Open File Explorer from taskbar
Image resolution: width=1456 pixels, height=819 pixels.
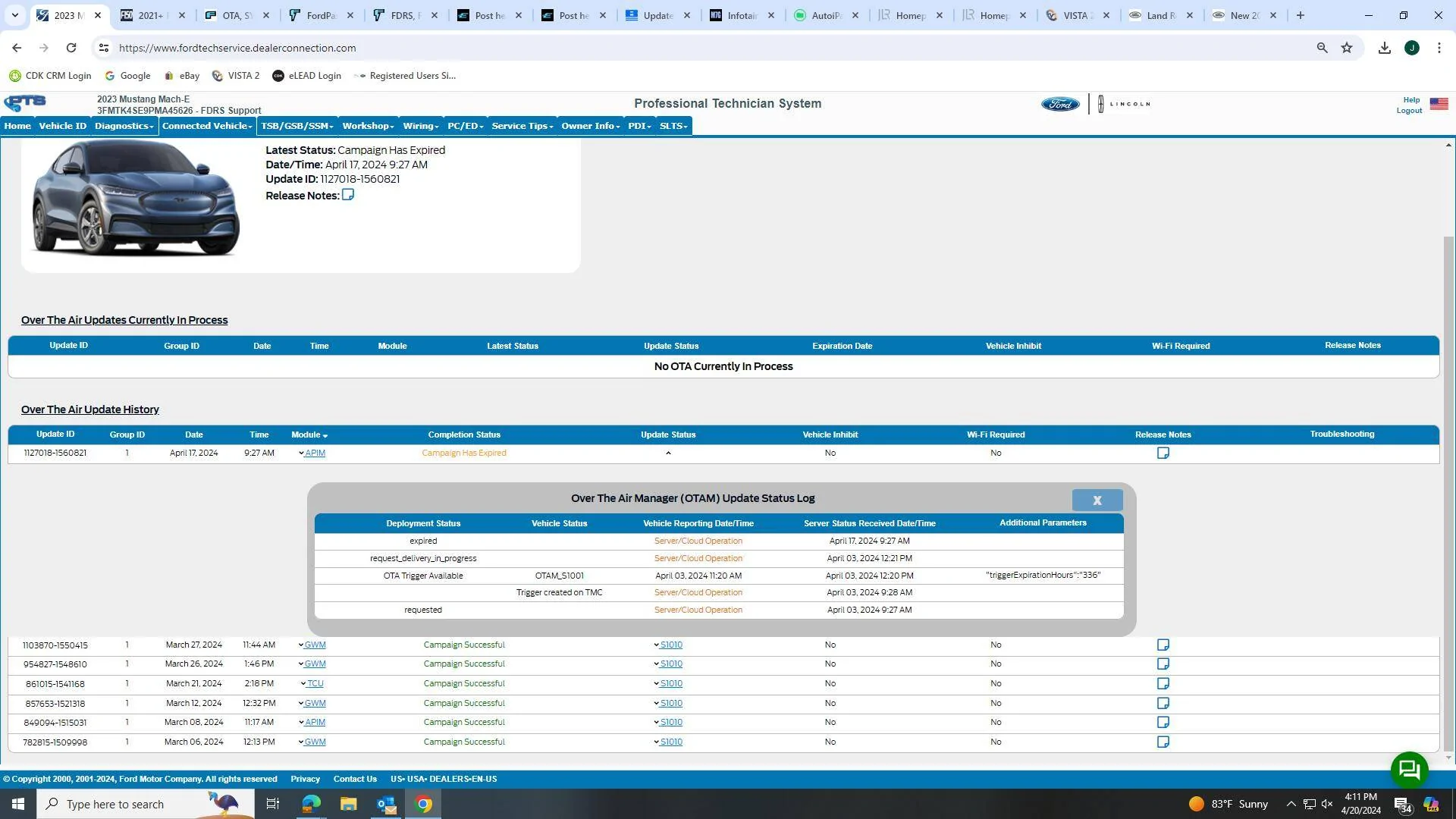348,804
